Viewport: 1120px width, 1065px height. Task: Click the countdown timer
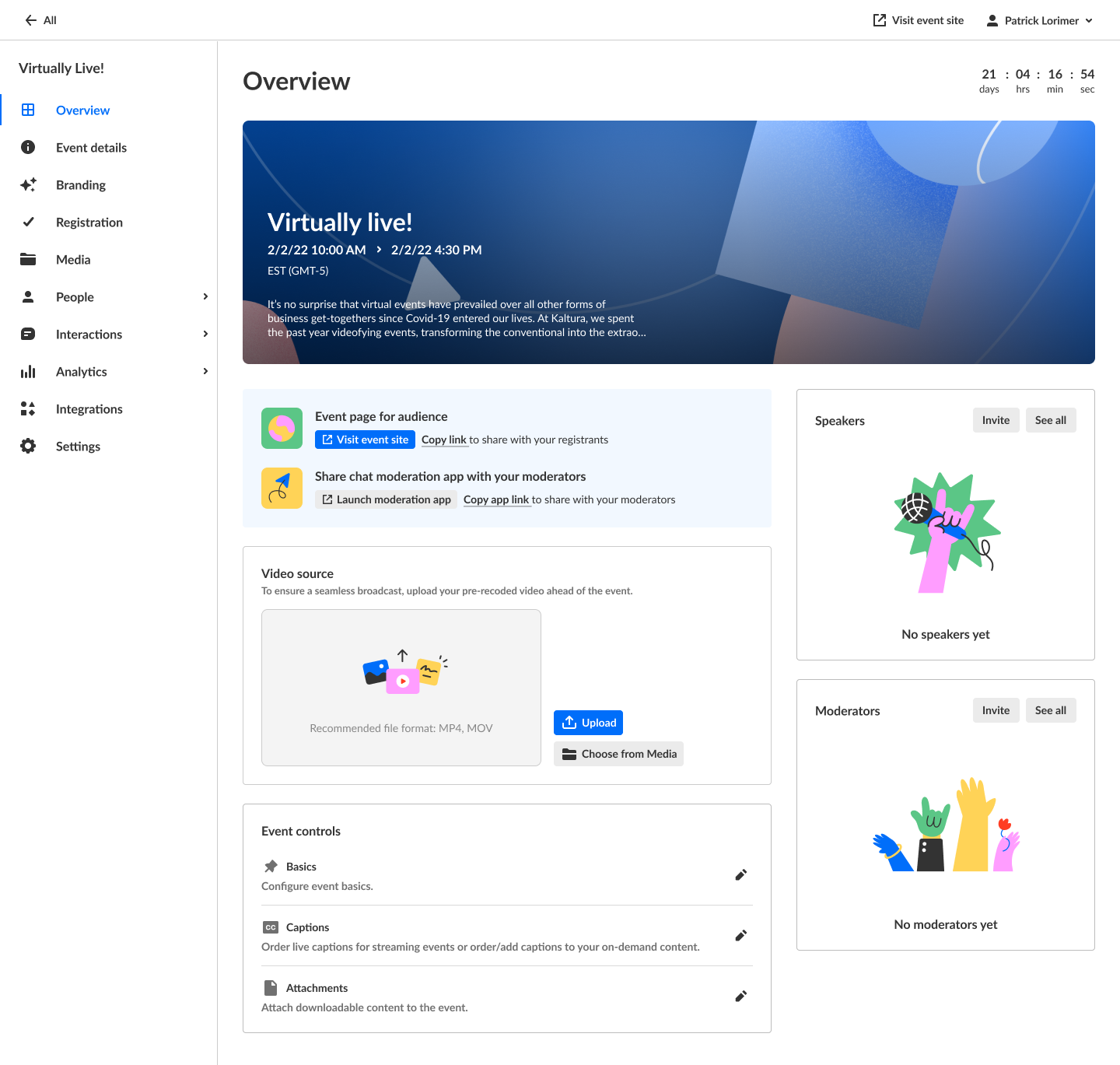[x=1037, y=81]
